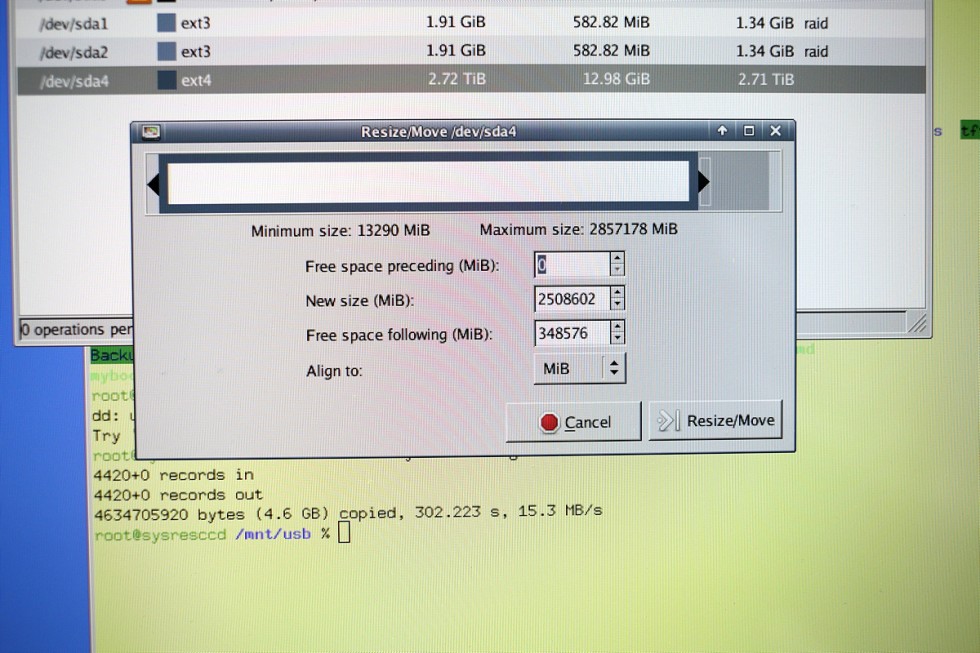Click into the New size (MiB) field
The image size is (980, 653).
click(571, 299)
